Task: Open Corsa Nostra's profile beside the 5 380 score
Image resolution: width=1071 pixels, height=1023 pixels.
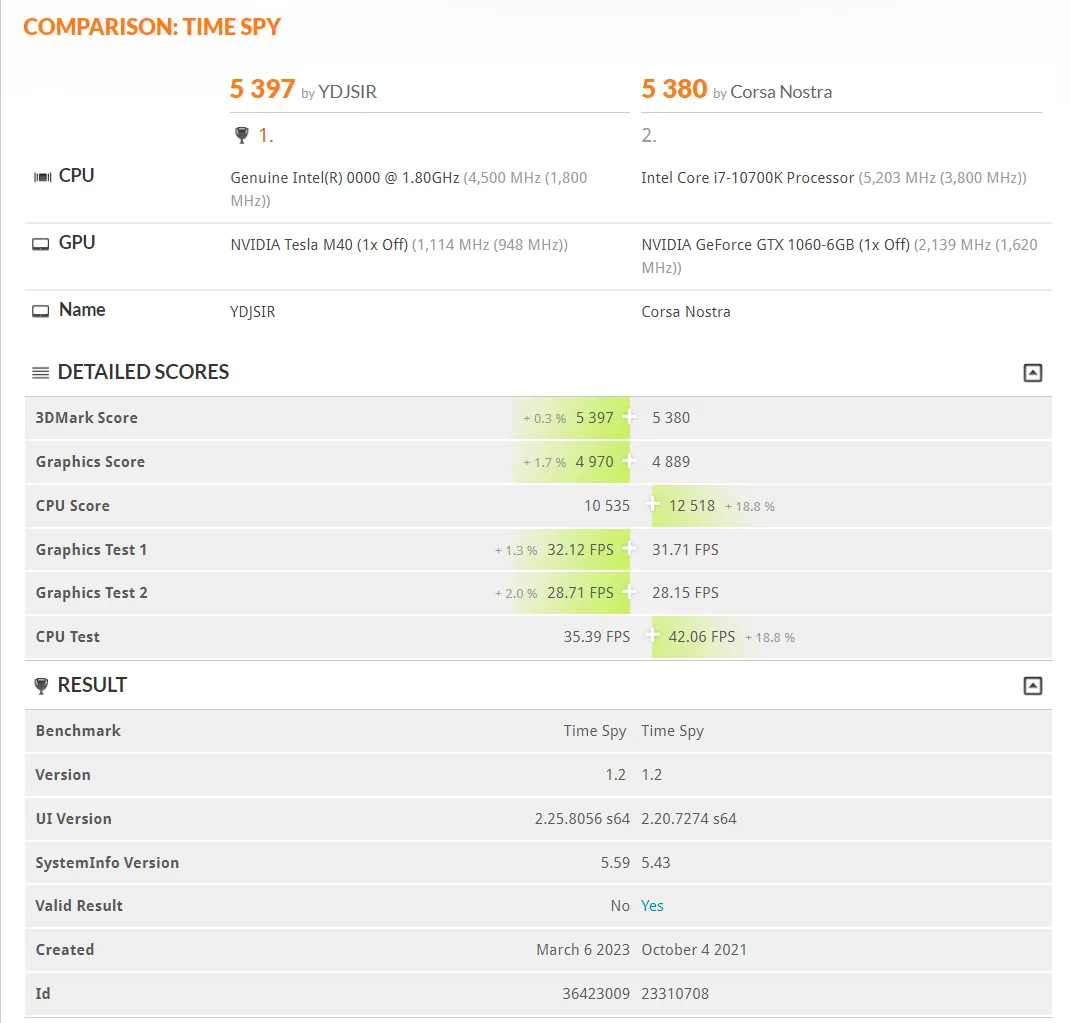Action: point(781,92)
